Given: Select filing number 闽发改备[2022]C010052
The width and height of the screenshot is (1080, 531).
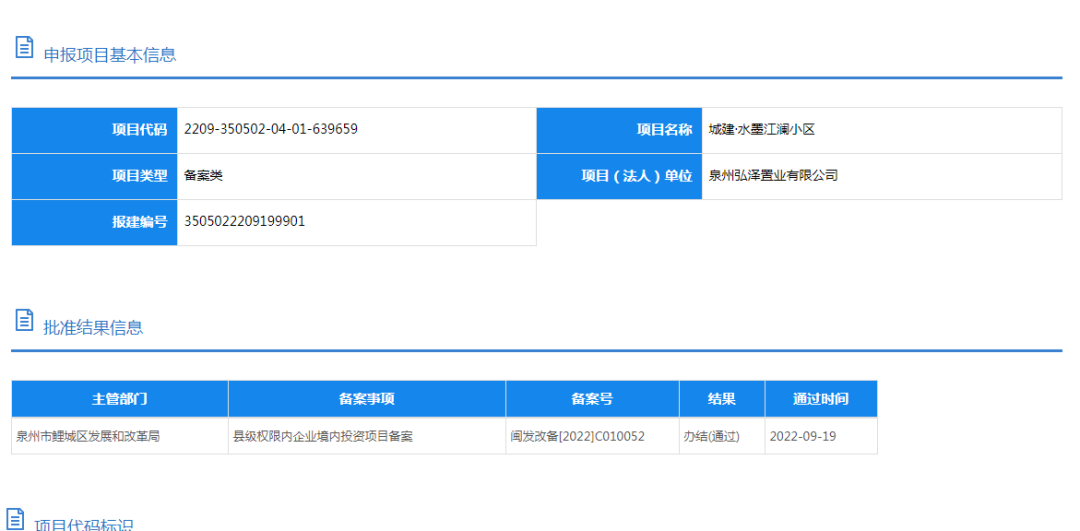Looking at the screenshot, I should pyautogui.click(x=578, y=437).
